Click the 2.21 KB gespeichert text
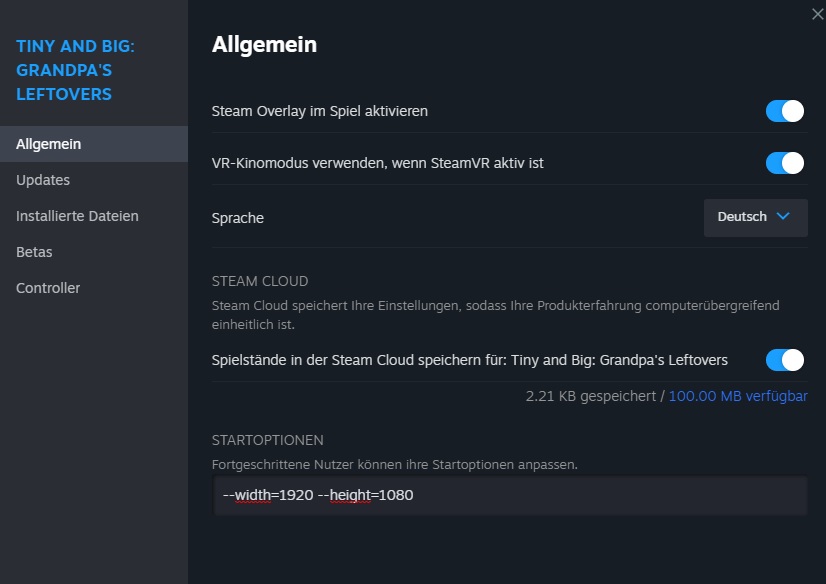The height and width of the screenshot is (584, 826). coord(591,396)
